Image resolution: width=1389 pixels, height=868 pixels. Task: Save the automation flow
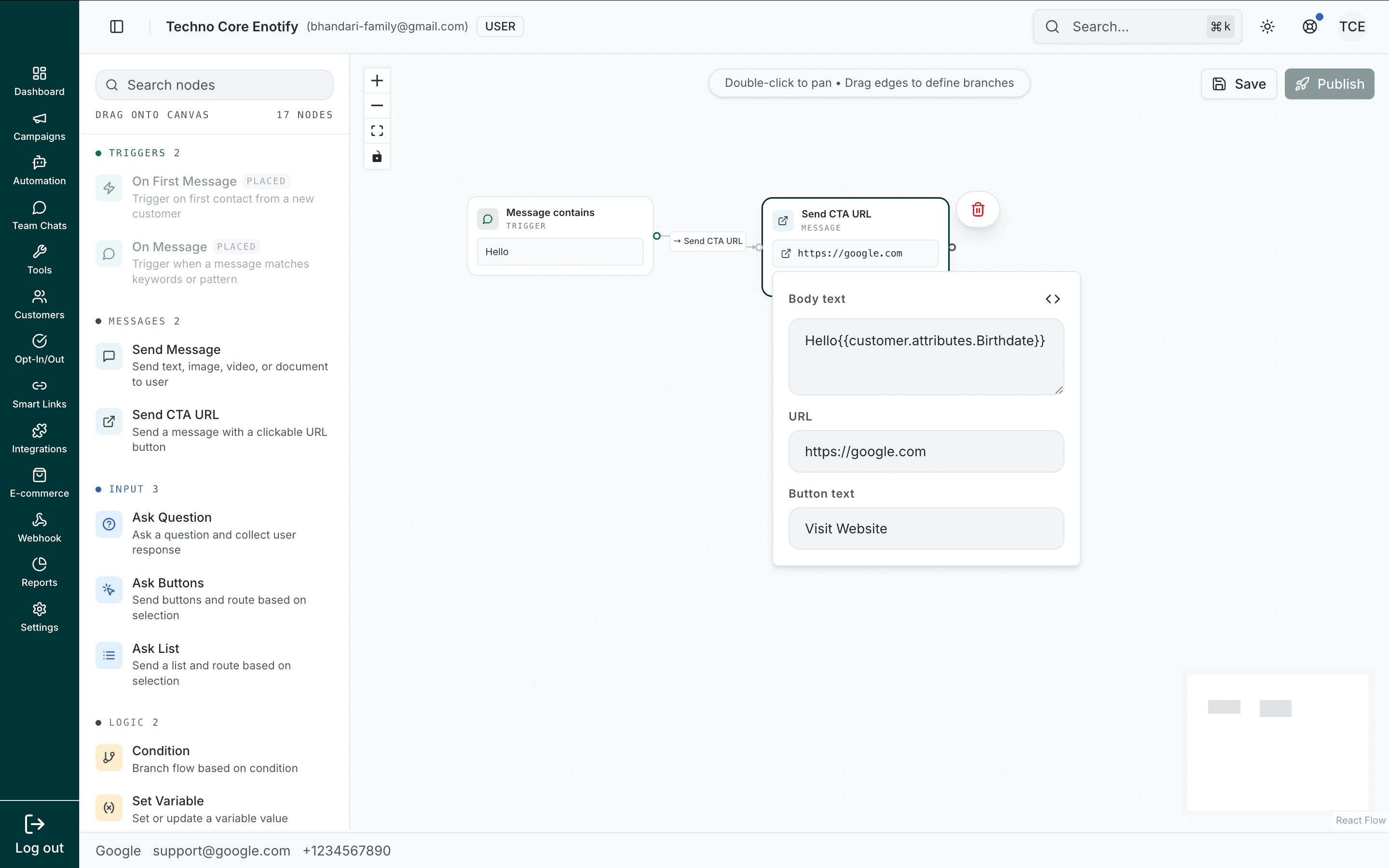(x=1239, y=84)
